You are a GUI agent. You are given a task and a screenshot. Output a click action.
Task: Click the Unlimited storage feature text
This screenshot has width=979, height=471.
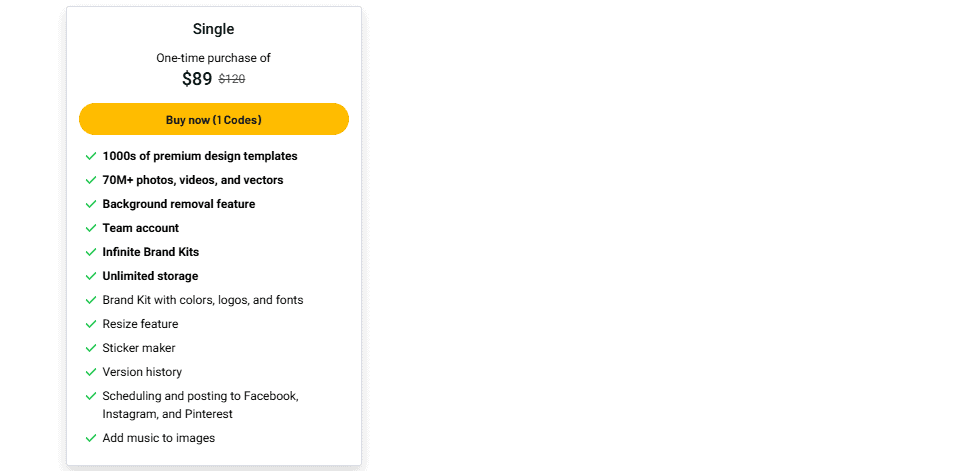point(150,276)
